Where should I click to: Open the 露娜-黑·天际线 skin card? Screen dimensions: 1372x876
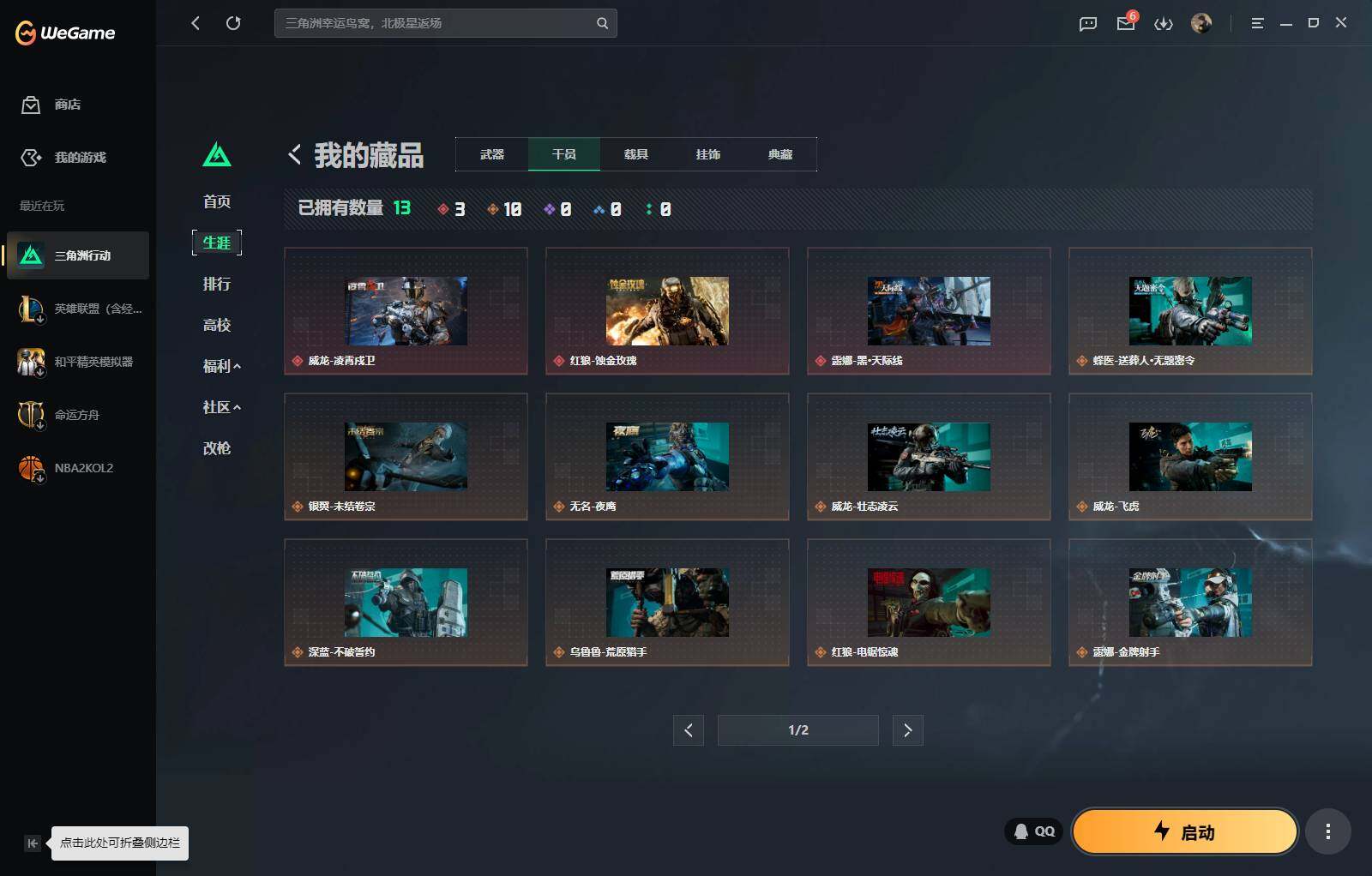929,311
